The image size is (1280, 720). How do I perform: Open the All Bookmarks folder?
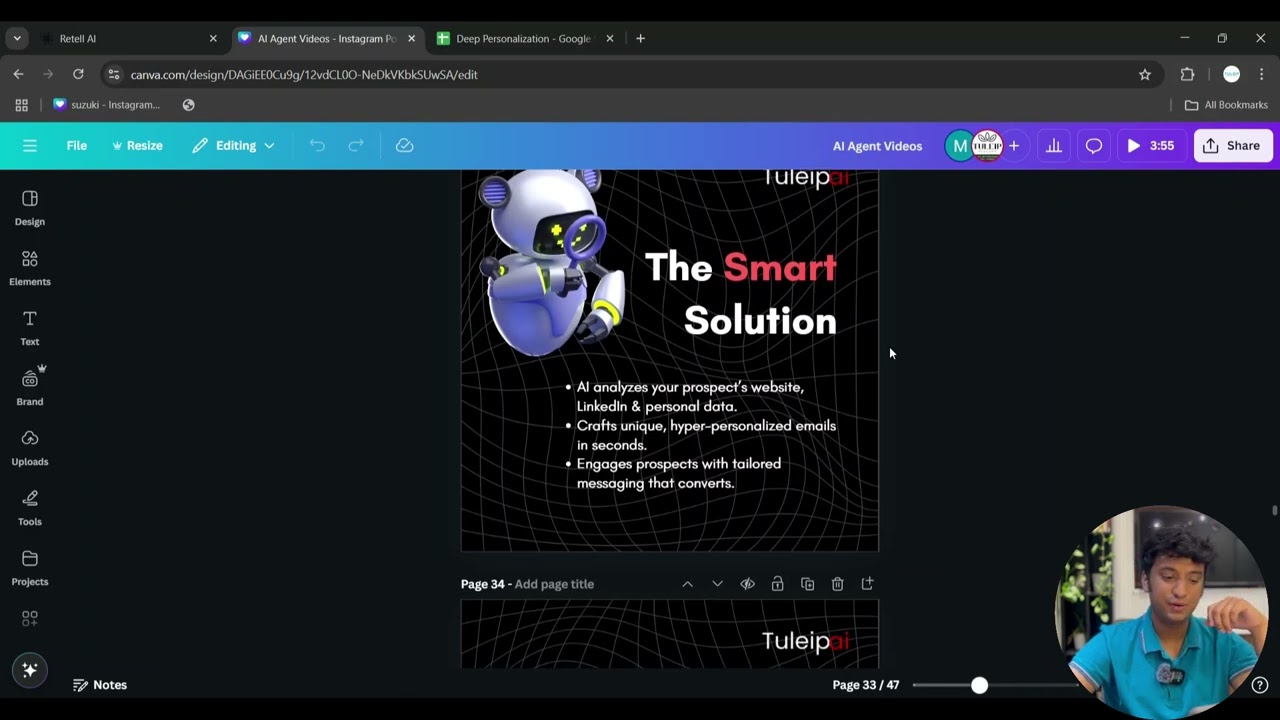1226,105
